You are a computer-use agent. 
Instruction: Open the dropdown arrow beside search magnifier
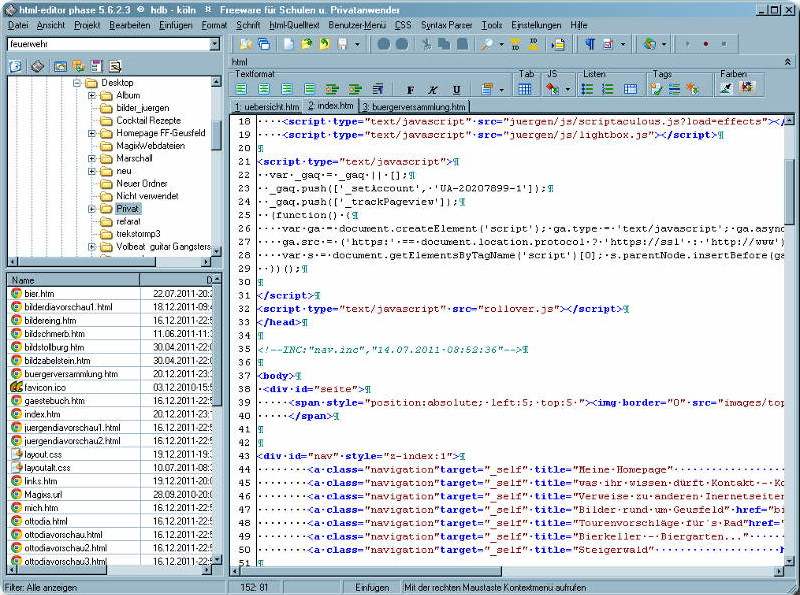click(x=502, y=44)
